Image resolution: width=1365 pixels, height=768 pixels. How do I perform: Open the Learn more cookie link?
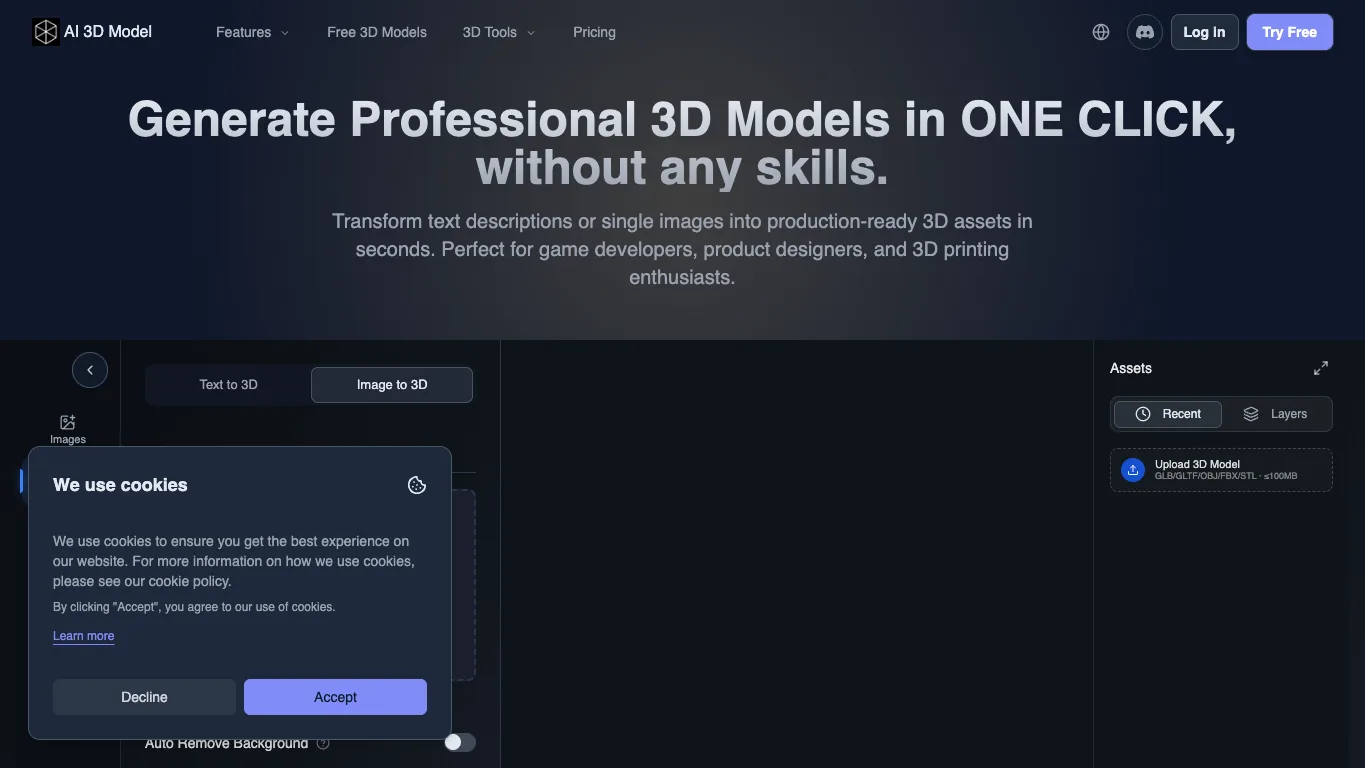(x=83, y=636)
